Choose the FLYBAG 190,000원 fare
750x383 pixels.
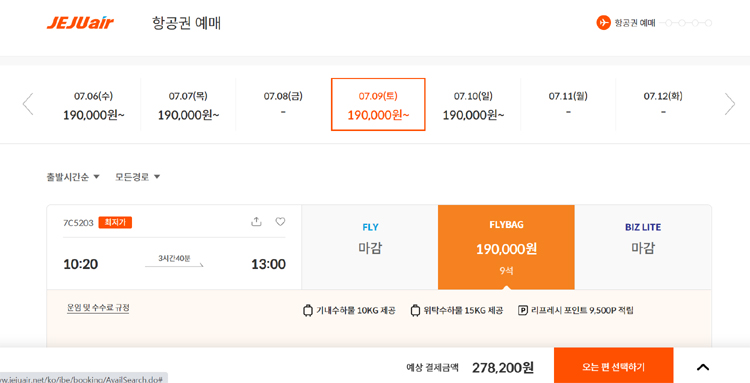tap(506, 247)
